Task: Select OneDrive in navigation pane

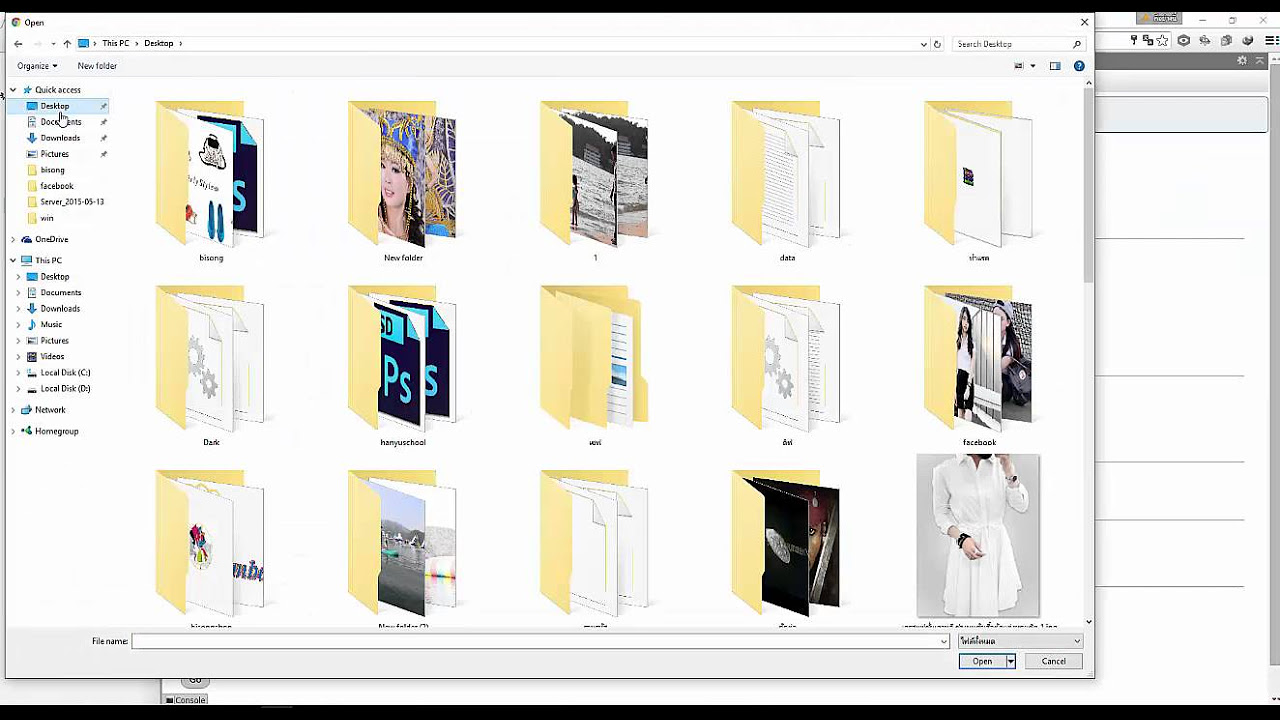Action: pyautogui.click(x=51, y=240)
